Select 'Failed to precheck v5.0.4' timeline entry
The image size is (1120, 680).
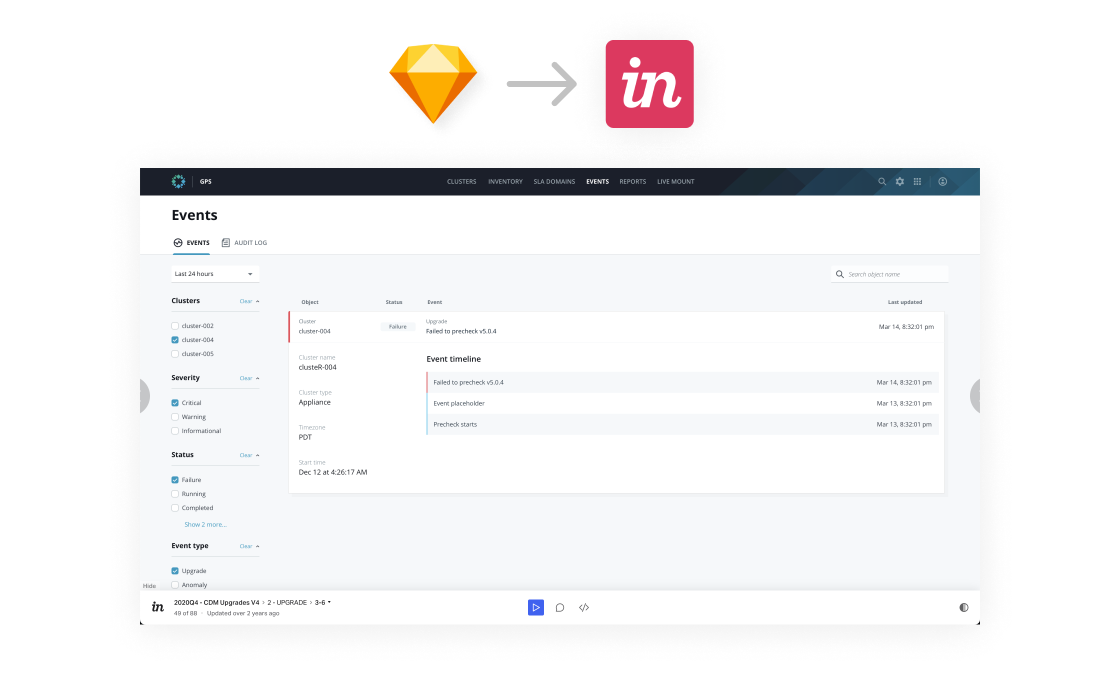click(x=682, y=382)
